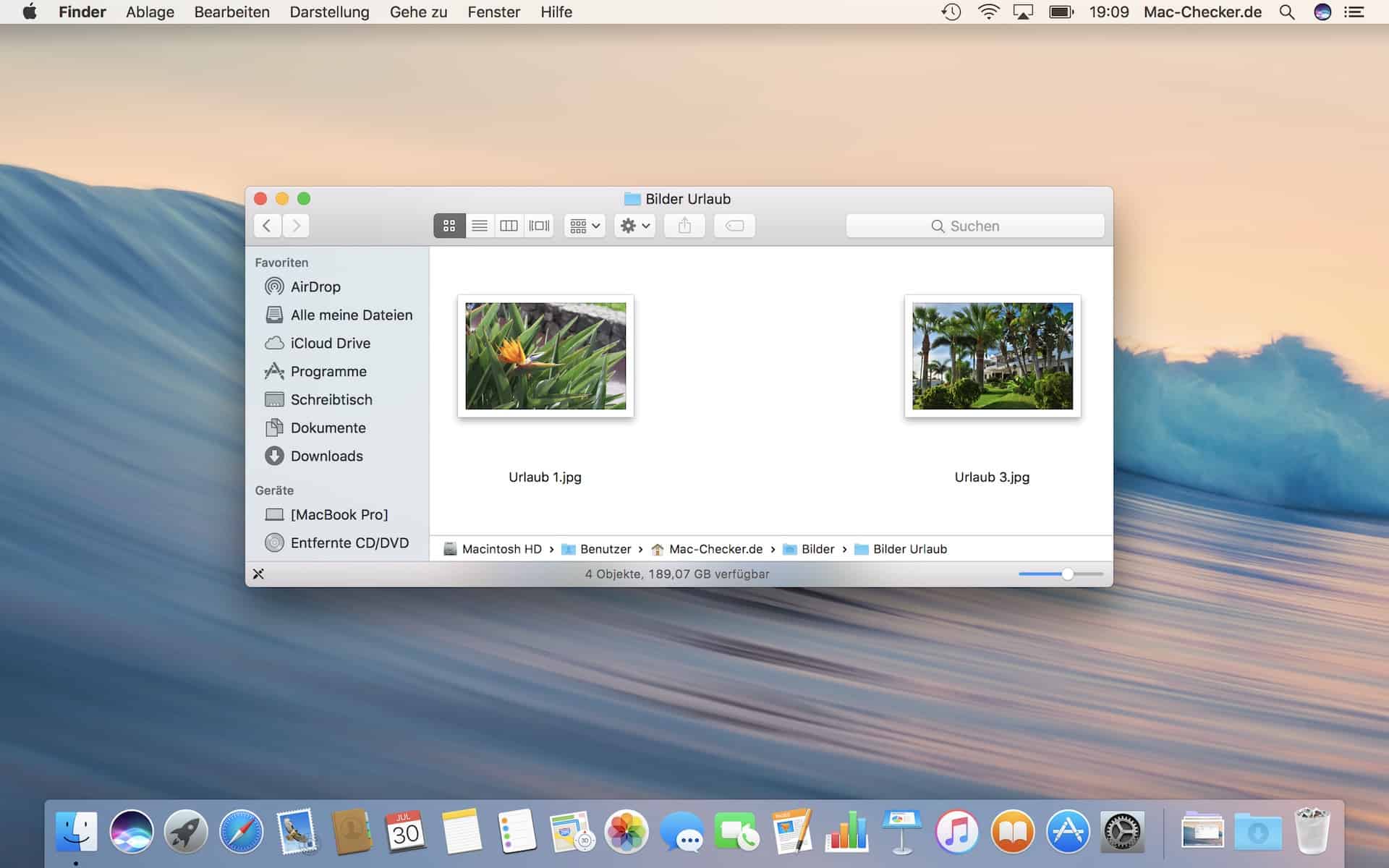Open the Fenster menu
Image resolution: width=1389 pixels, height=868 pixels.
[493, 12]
